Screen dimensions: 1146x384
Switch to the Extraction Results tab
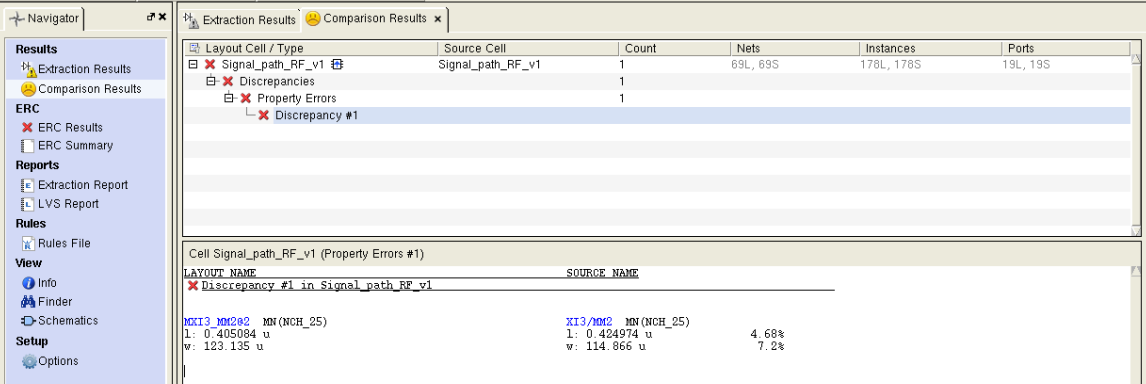[x=240, y=20]
